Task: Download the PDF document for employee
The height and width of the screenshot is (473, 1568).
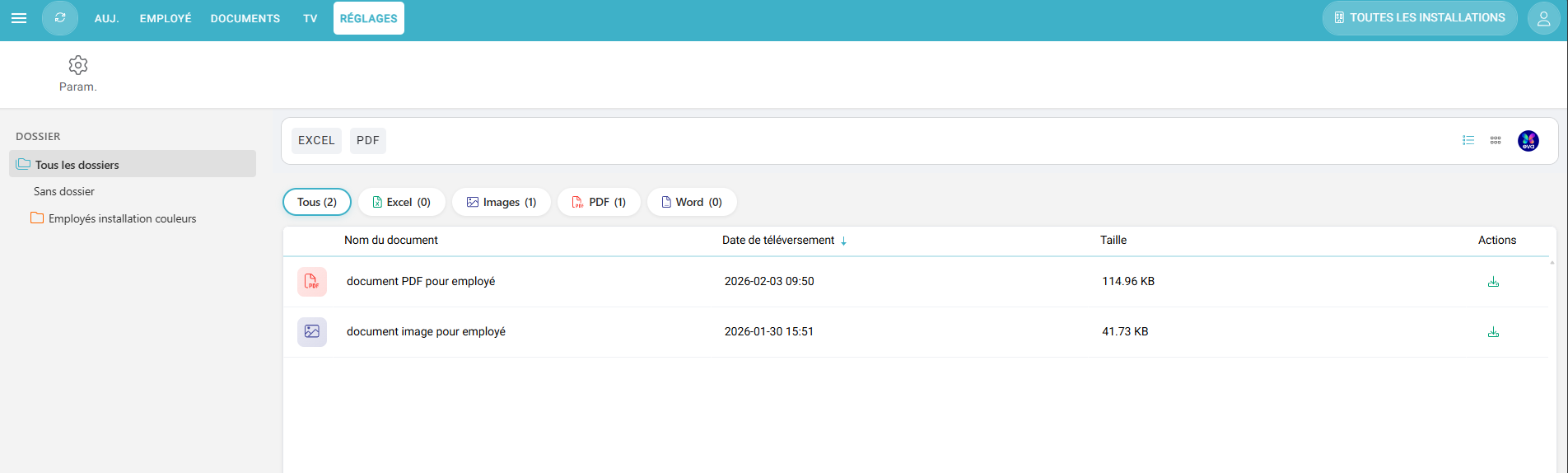Action: pyautogui.click(x=1493, y=282)
